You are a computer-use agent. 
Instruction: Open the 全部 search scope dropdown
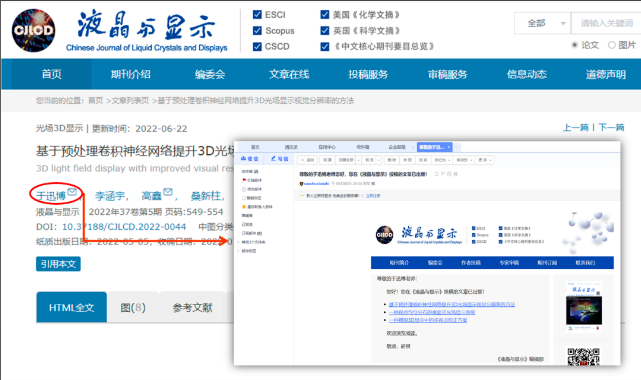(x=542, y=23)
